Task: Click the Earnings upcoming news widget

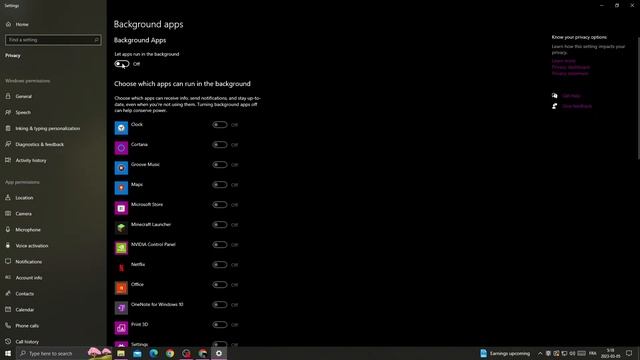Action: tap(505, 353)
